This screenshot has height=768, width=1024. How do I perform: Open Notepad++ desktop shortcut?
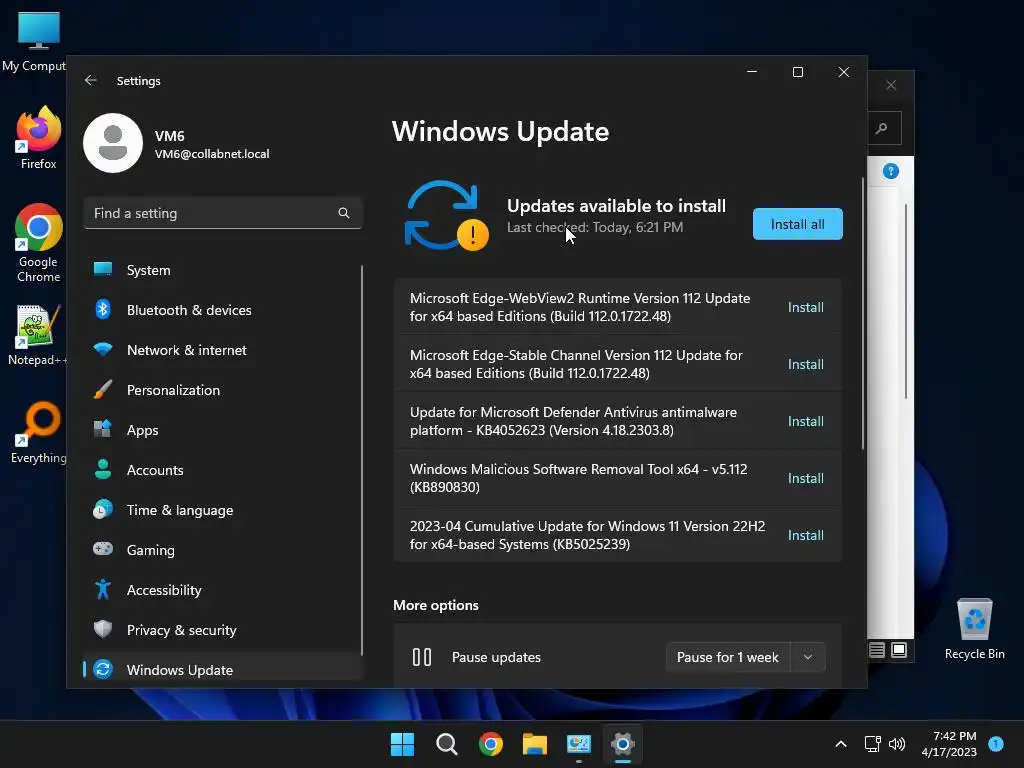pos(37,335)
